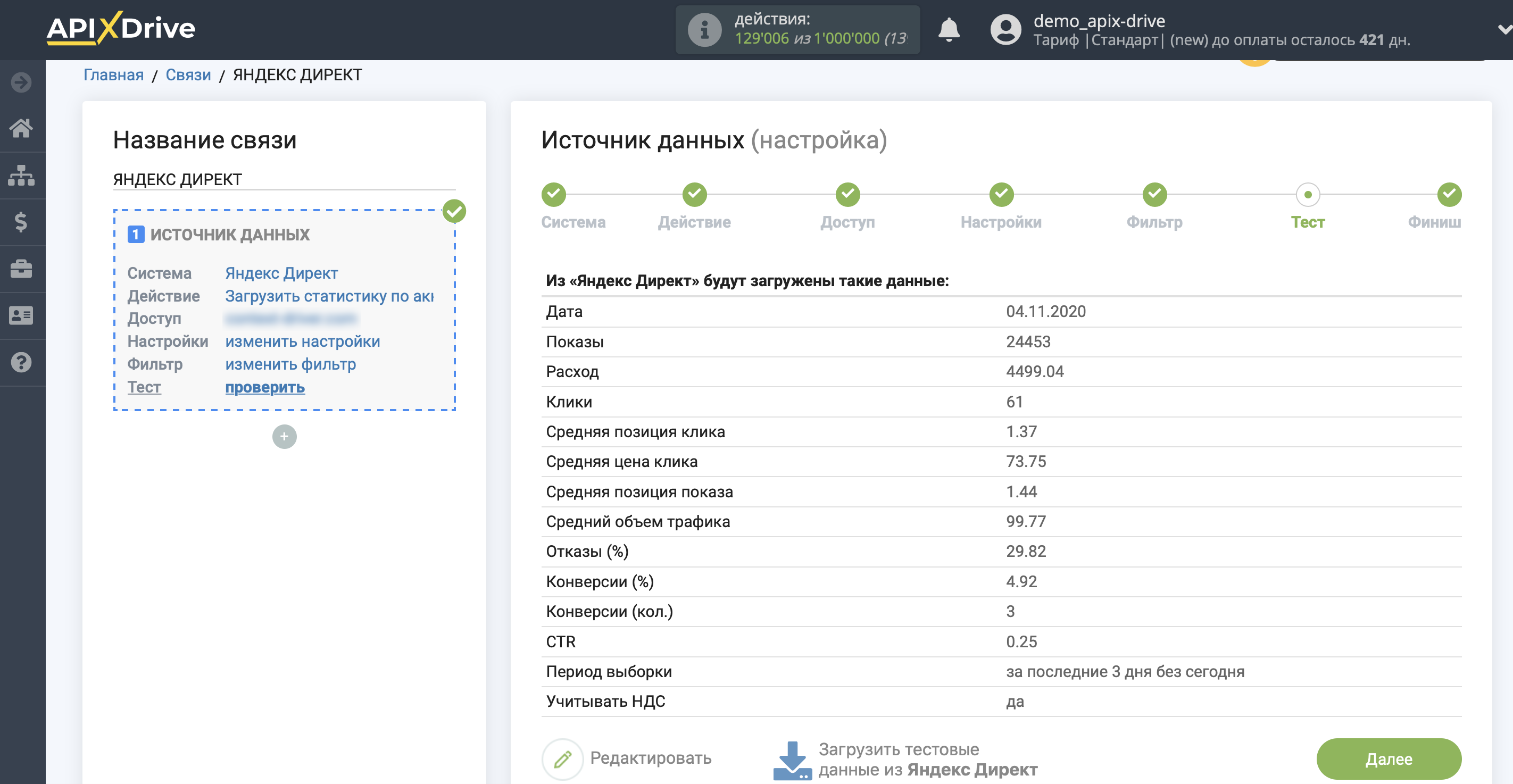Open the briefcase icon in the sidebar

click(x=21, y=269)
